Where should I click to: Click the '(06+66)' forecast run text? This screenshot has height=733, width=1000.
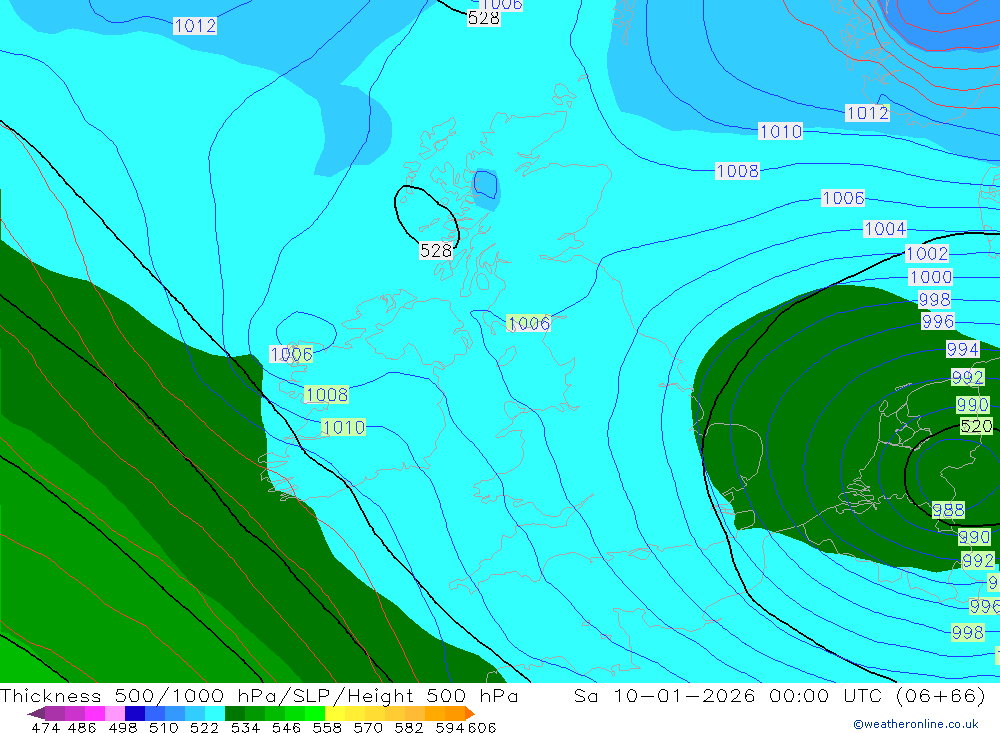(x=941, y=695)
